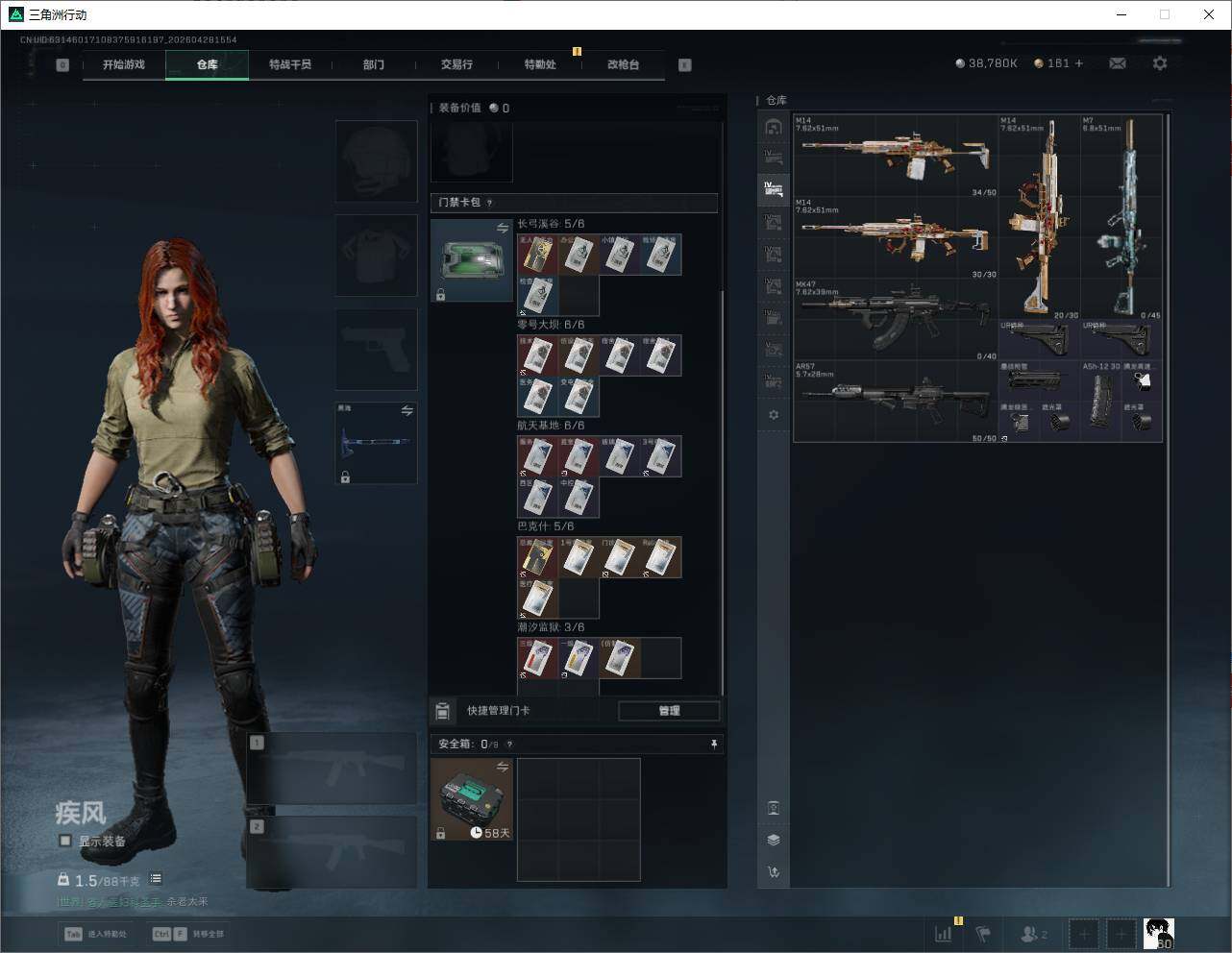The height and width of the screenshot is (953, 1232).
Task: Click the sort icon at the warehouse sidebar bottom
Action: tap(774, 872)
